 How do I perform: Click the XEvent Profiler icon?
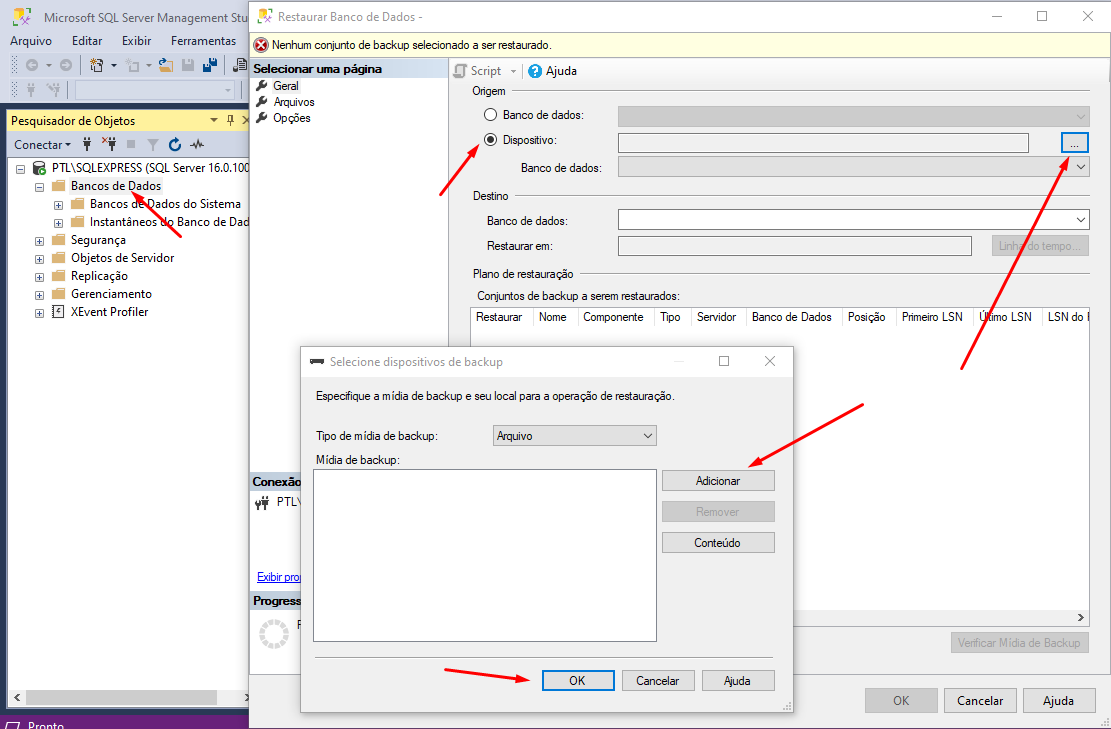coord(59,312)
